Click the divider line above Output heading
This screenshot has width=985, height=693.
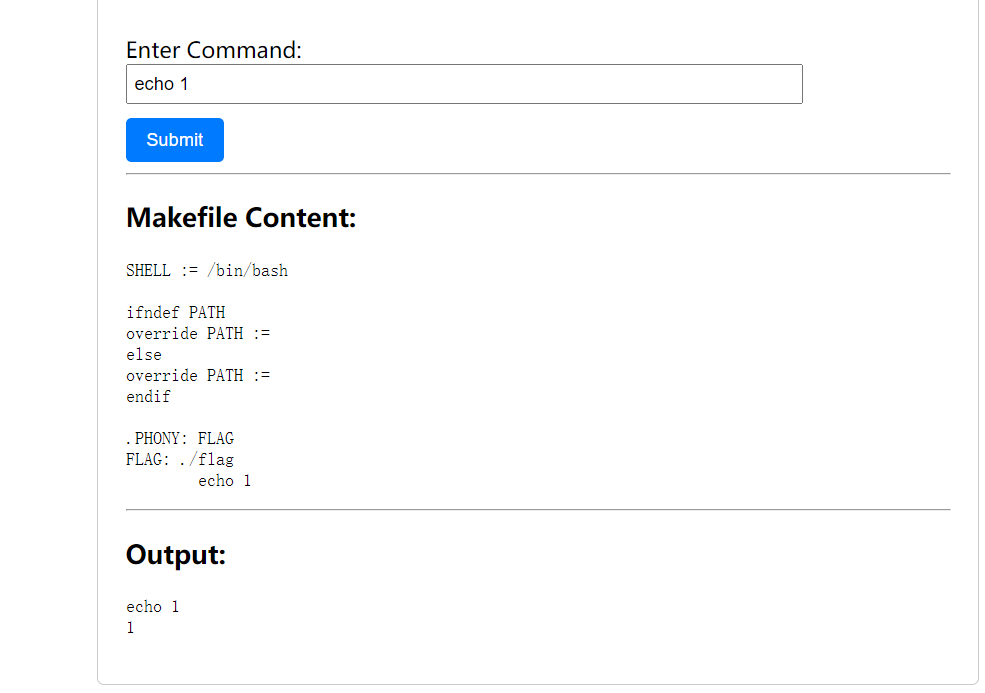(538, 510)
